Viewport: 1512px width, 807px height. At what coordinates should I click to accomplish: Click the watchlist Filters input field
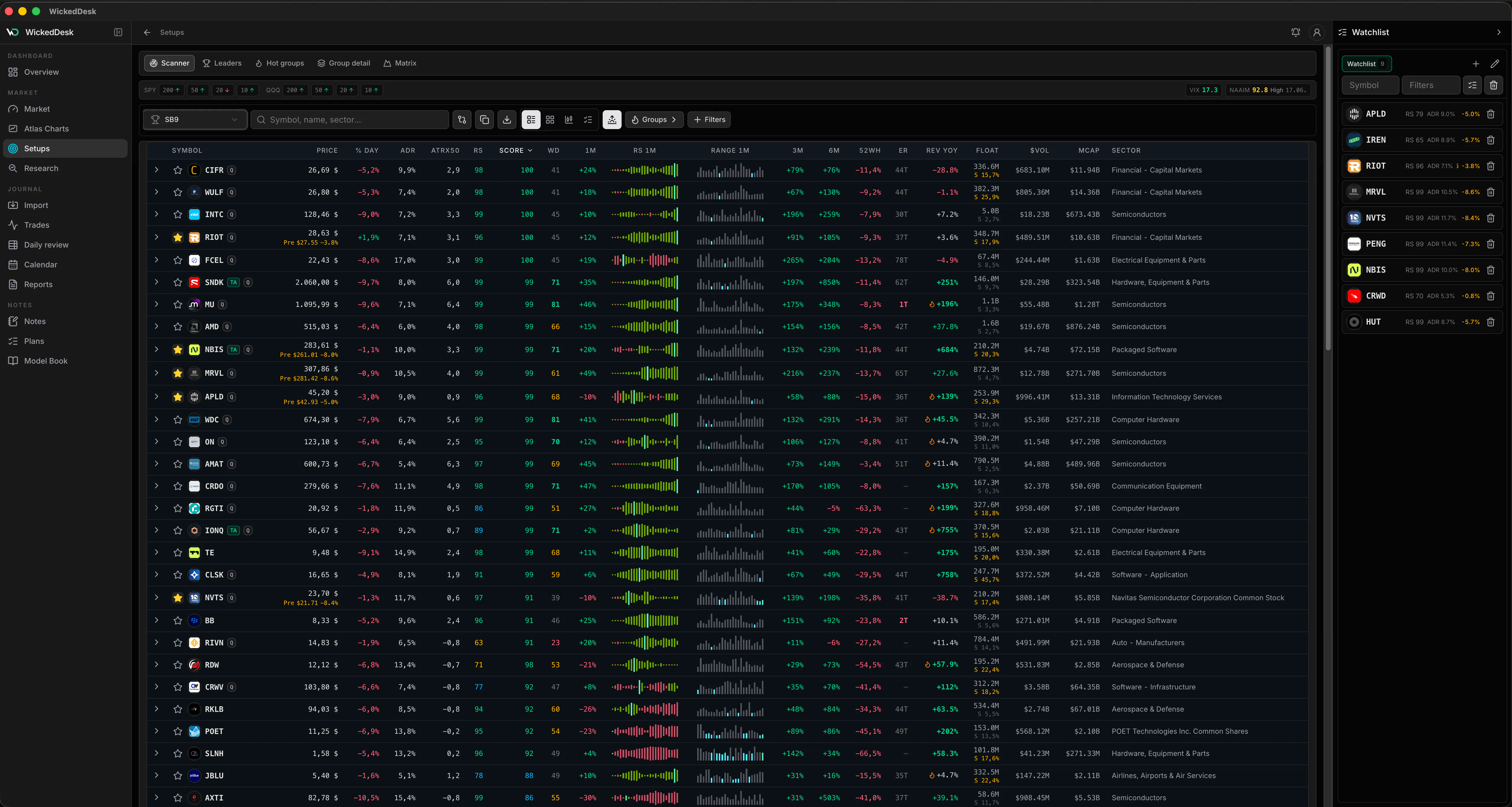coord(1430,85)
